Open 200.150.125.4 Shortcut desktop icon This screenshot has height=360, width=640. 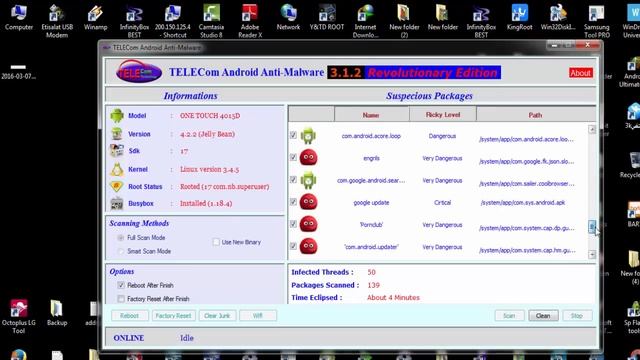point(173,21)
